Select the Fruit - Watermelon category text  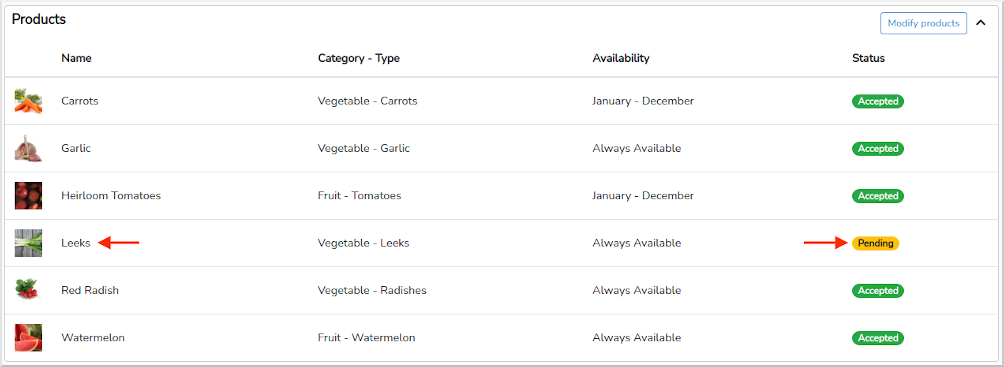tap(366, 338)
